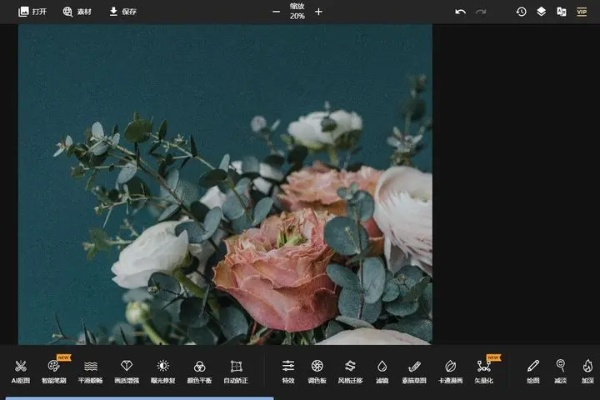Click the blue horizontal scrollbar at the bottom
The image size is (600, 400).
(139, 398)
